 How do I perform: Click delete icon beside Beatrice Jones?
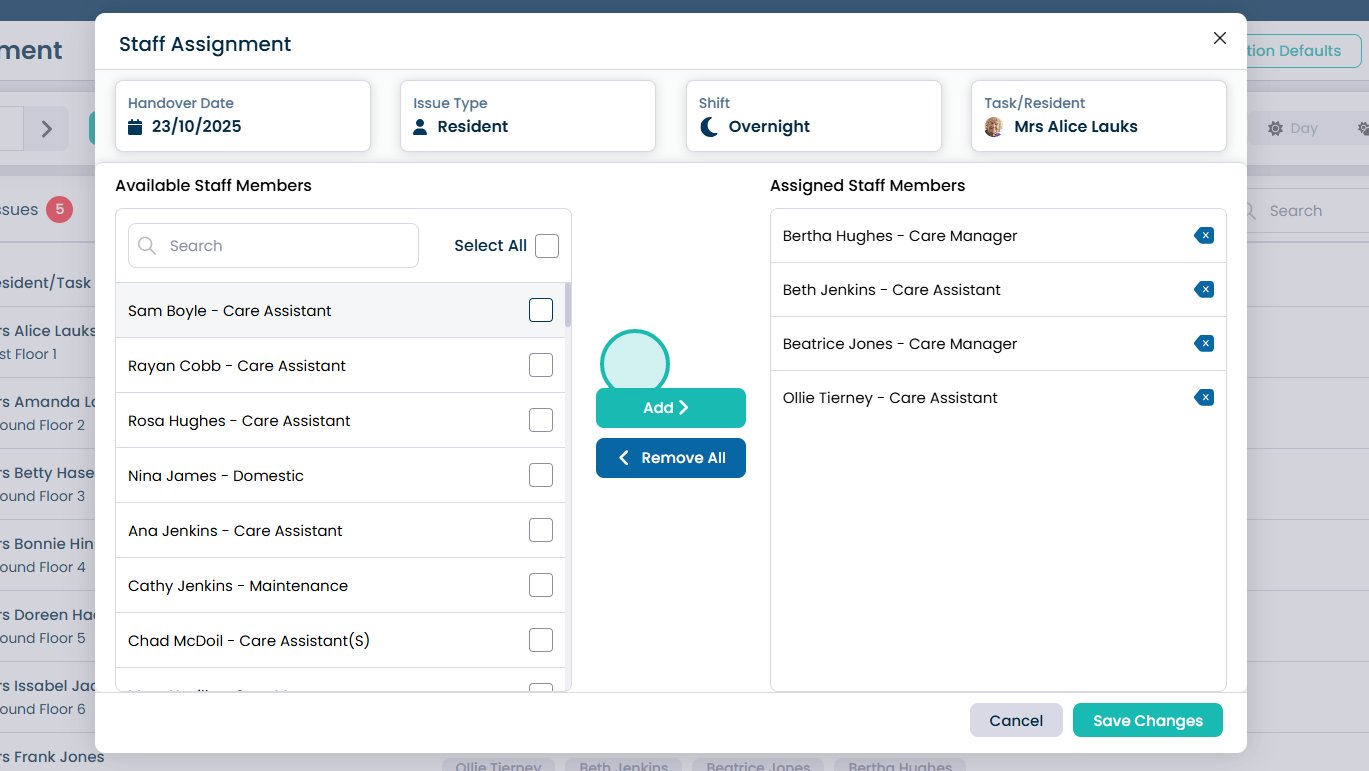(1204, 344)
